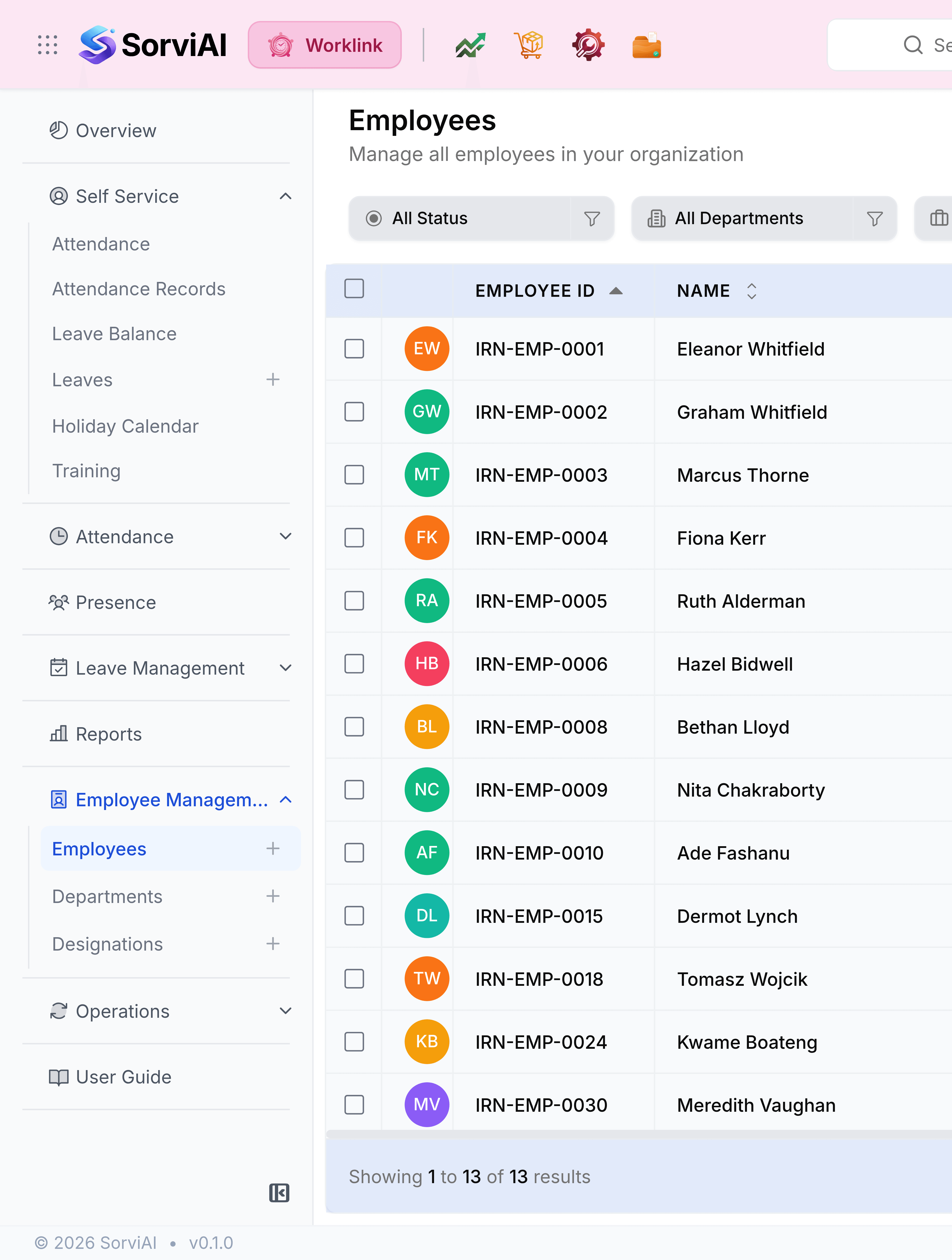Image resolution: width=952 pixels, height=1260 pixels.
Task: Click the name Ruth Alderman
Action: (x=741, y=601)
